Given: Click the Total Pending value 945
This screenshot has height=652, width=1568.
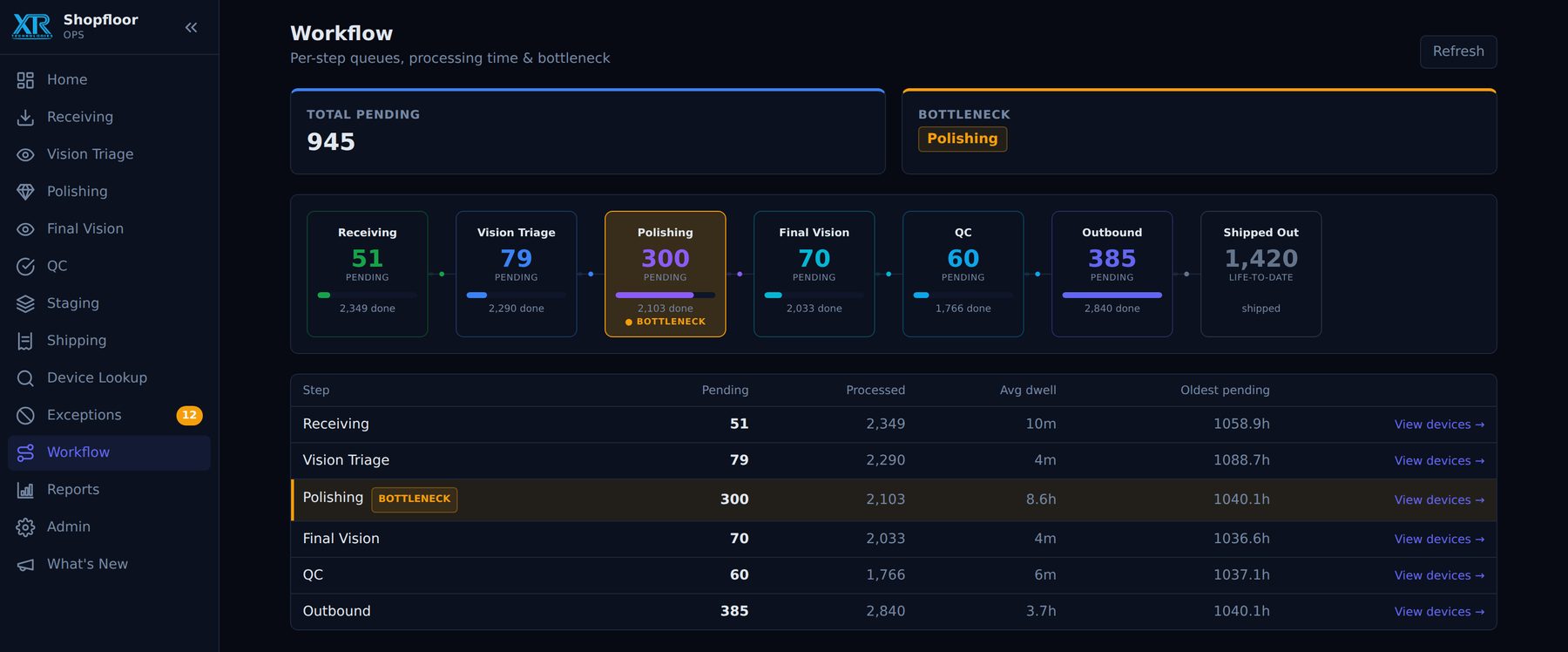Looking at the screenshot, I should tap(331, 142).
